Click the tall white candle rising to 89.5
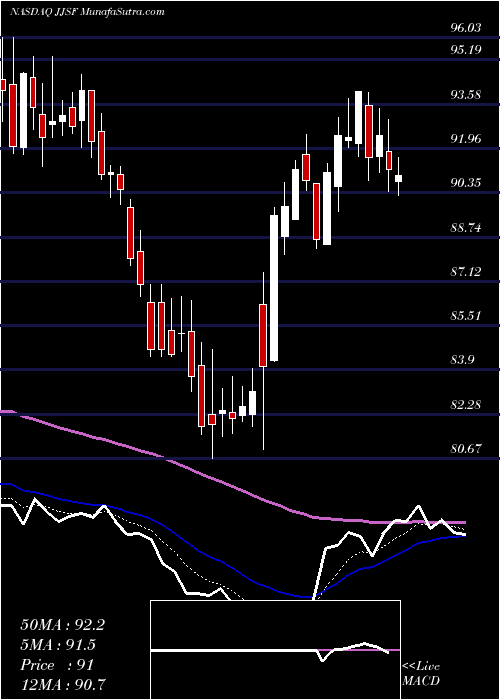The width and height of the screenshot is (500, 700). (274, 288)
